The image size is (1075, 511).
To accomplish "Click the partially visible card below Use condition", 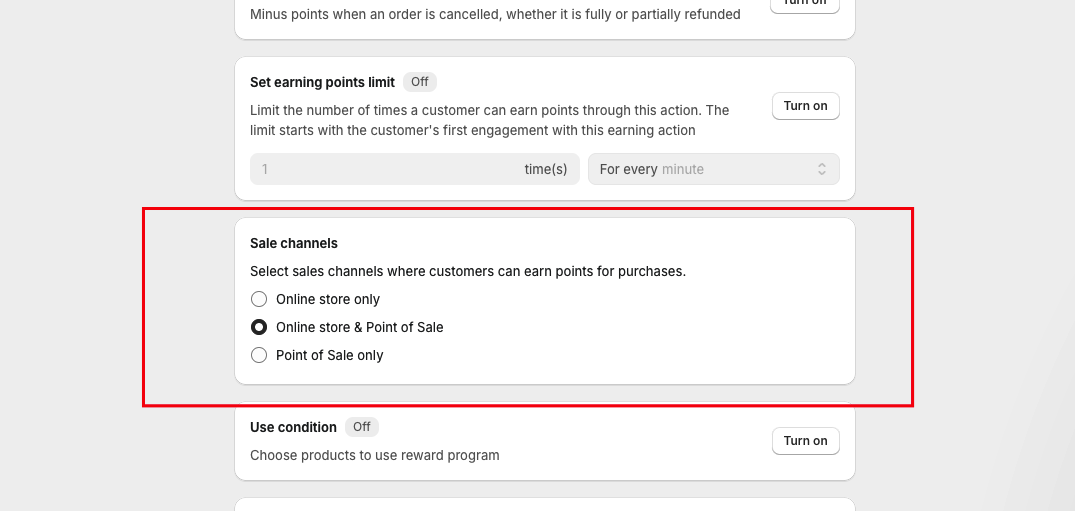I will [x=544, y=504].
